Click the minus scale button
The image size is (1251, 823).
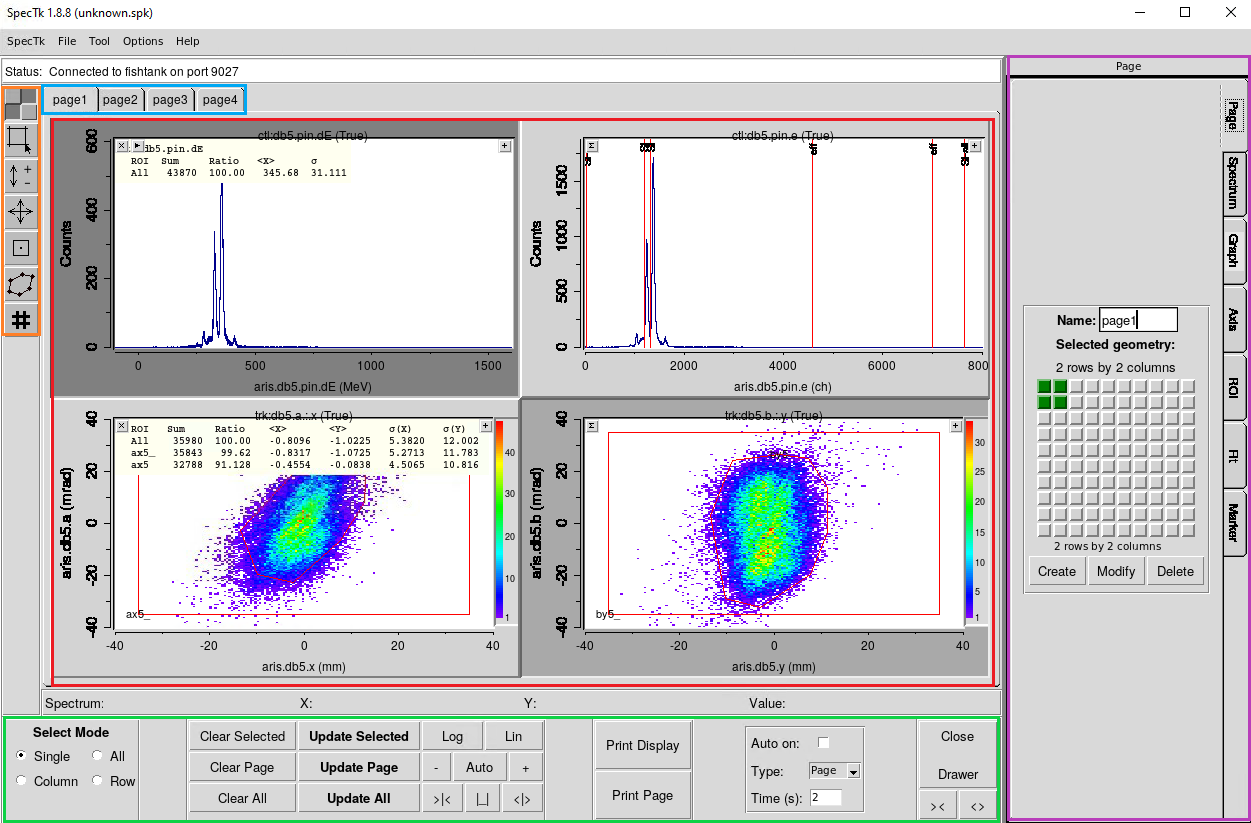point(436,767)
